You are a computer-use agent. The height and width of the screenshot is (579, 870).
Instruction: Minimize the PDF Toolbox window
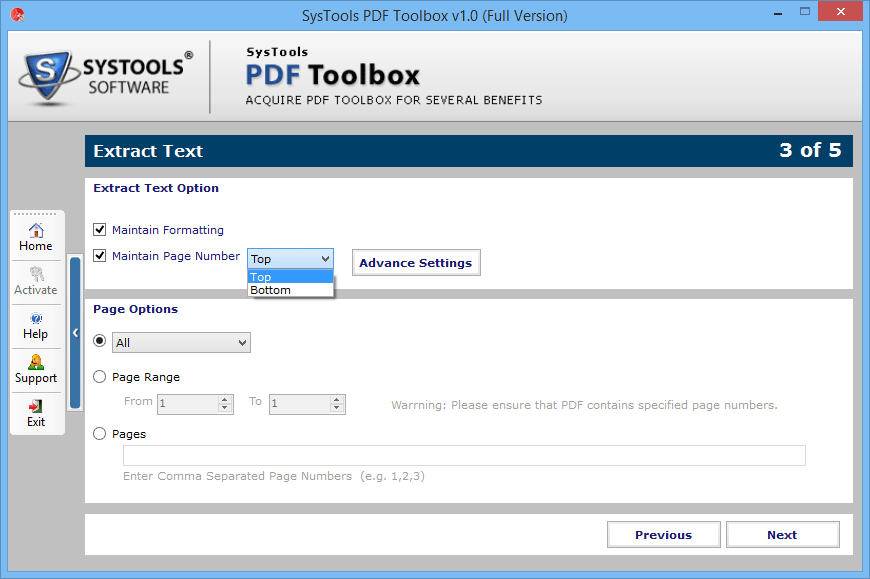pos(778,12)
